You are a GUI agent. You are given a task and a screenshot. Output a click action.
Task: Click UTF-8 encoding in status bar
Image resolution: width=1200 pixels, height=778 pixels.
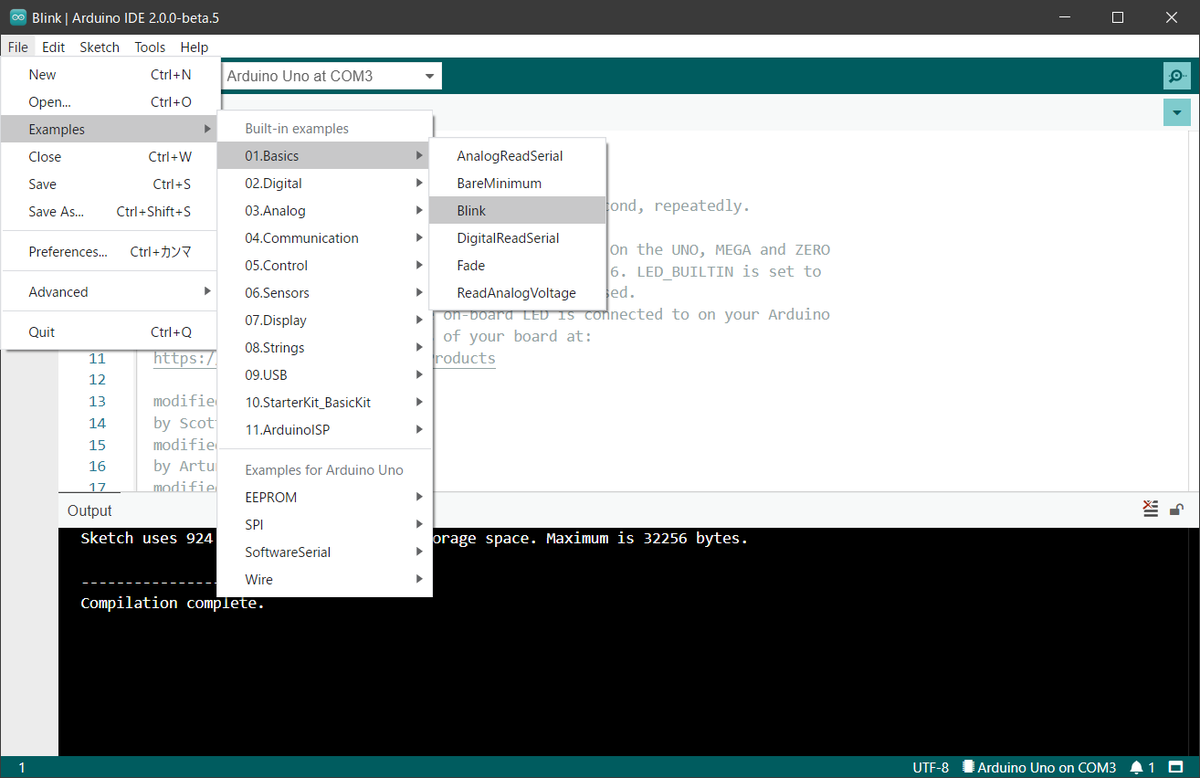930,767
